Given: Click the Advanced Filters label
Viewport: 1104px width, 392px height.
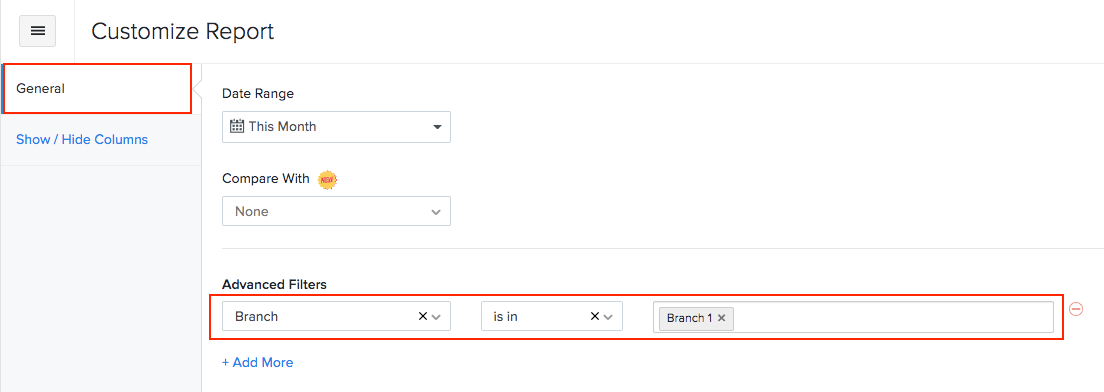Looking at the screenshot, I should [x=275, y=284].
